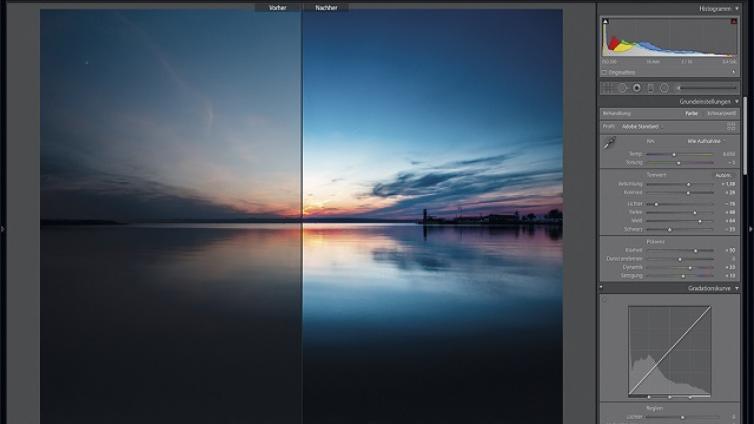Screen dimensions: 754x424
Task: Select the crop overlay grid tool
Action: coord(608,88)
